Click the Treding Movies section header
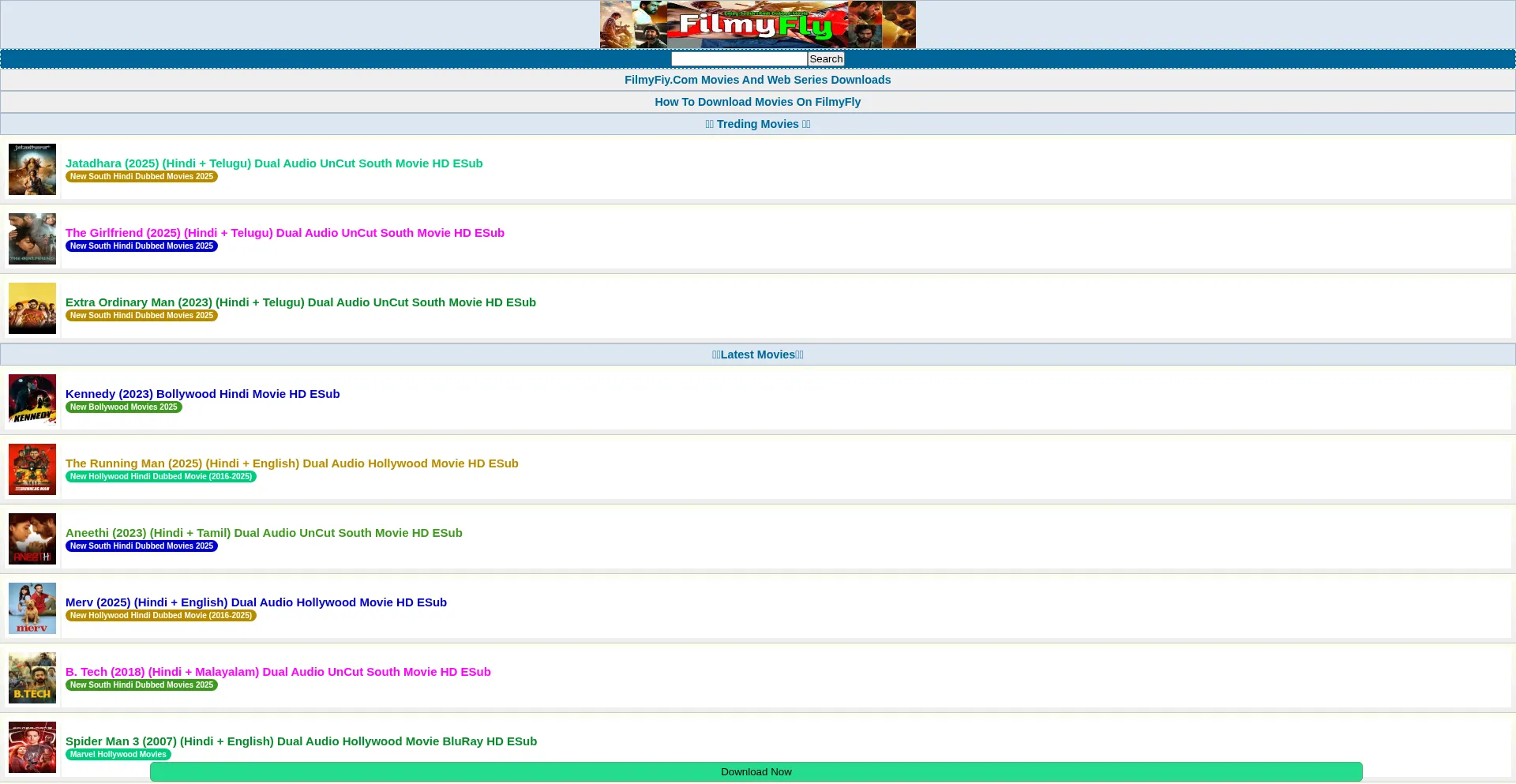This screenshot has height=784, width=1516. pyautogui.click(x=757, y=124)
